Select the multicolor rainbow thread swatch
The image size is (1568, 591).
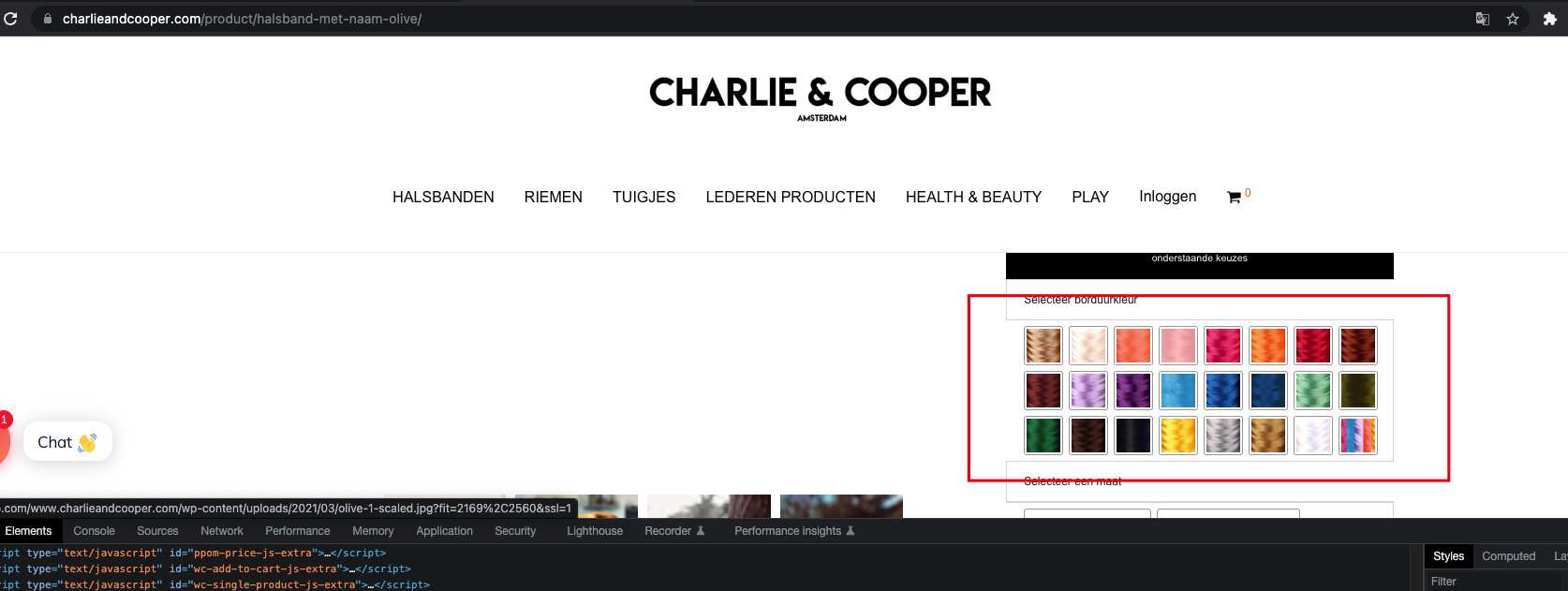(1358, 436)
